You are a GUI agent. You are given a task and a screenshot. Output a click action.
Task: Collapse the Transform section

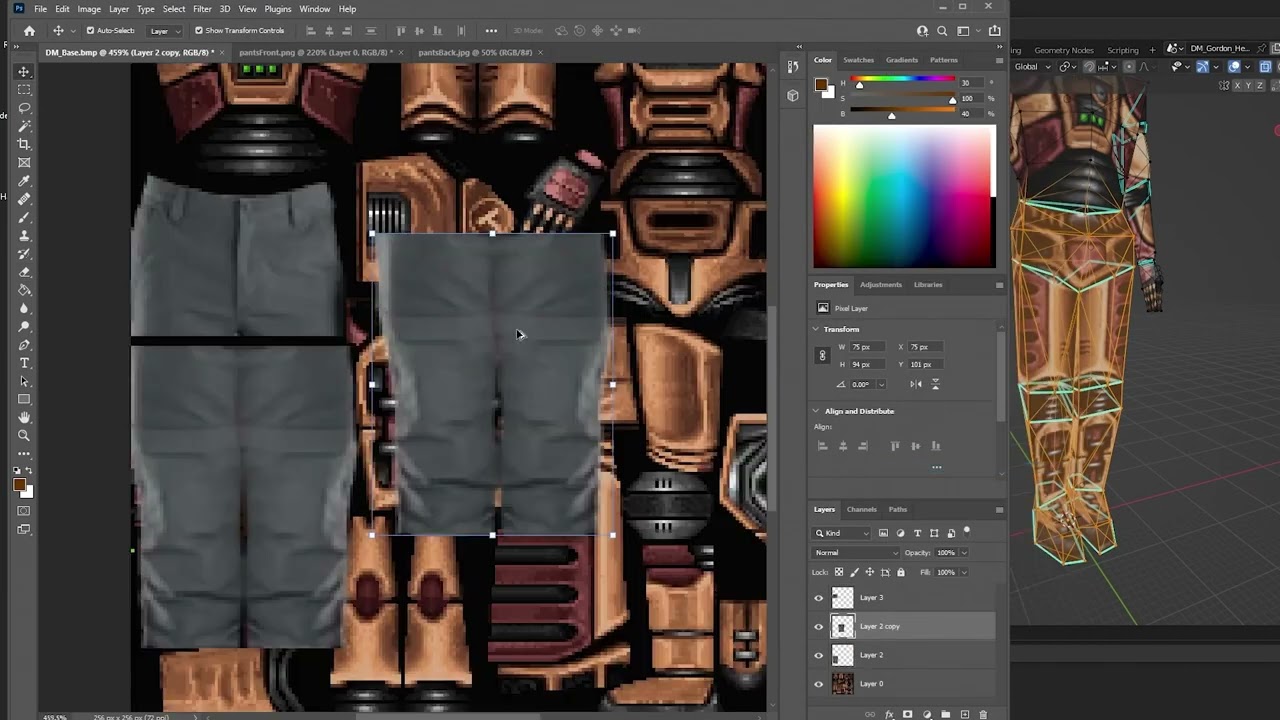816,329
